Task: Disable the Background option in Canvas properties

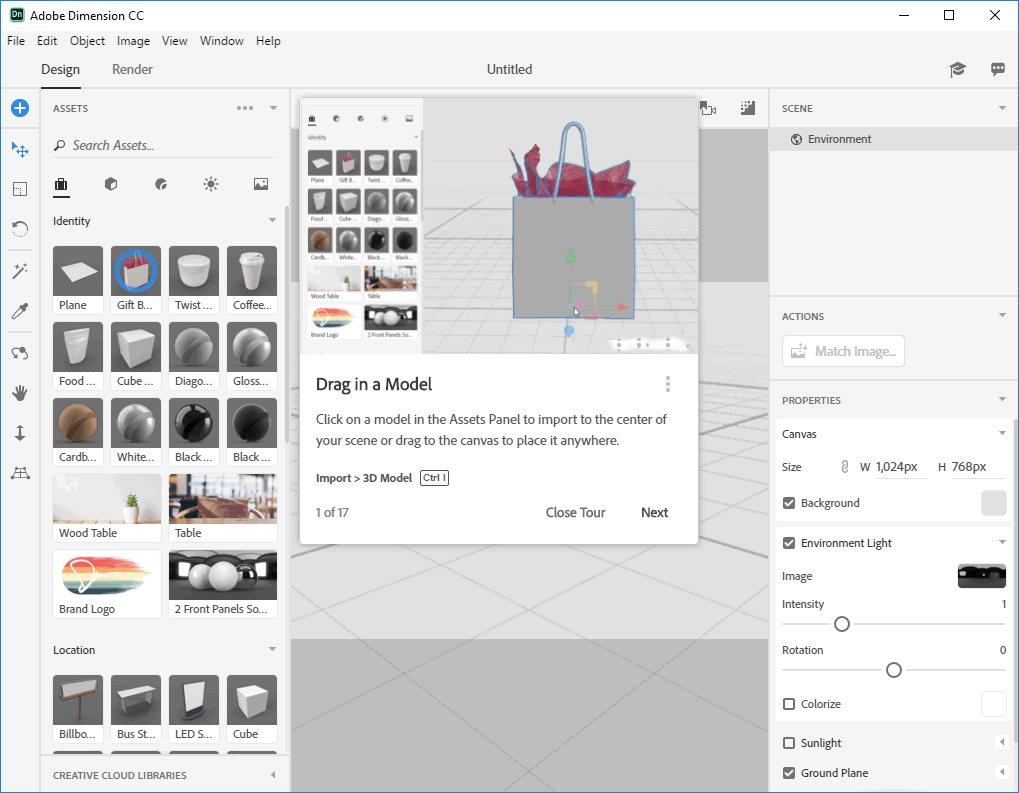Action: (x=789, y=503)
